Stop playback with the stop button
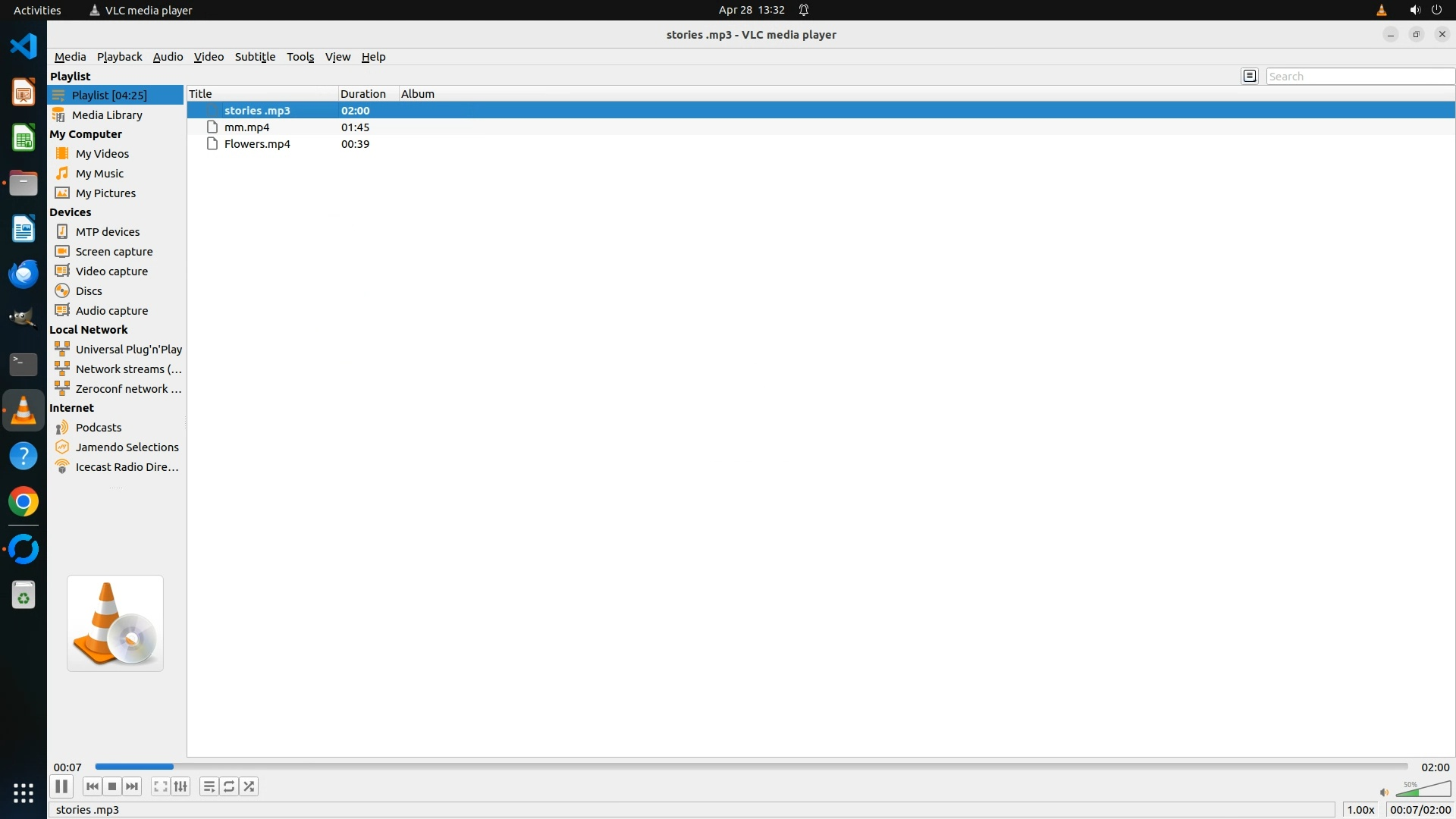Image resolution: width=1456 pixels, height=819 pixels. (112, 786)
